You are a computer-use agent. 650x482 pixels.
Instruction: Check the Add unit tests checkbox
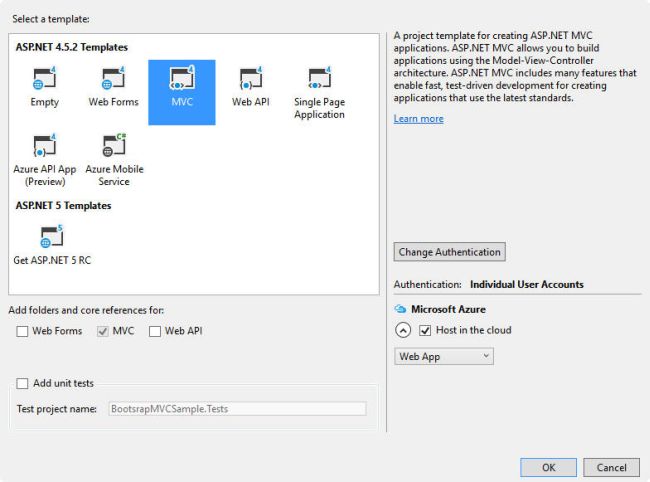tap(22, 383)
